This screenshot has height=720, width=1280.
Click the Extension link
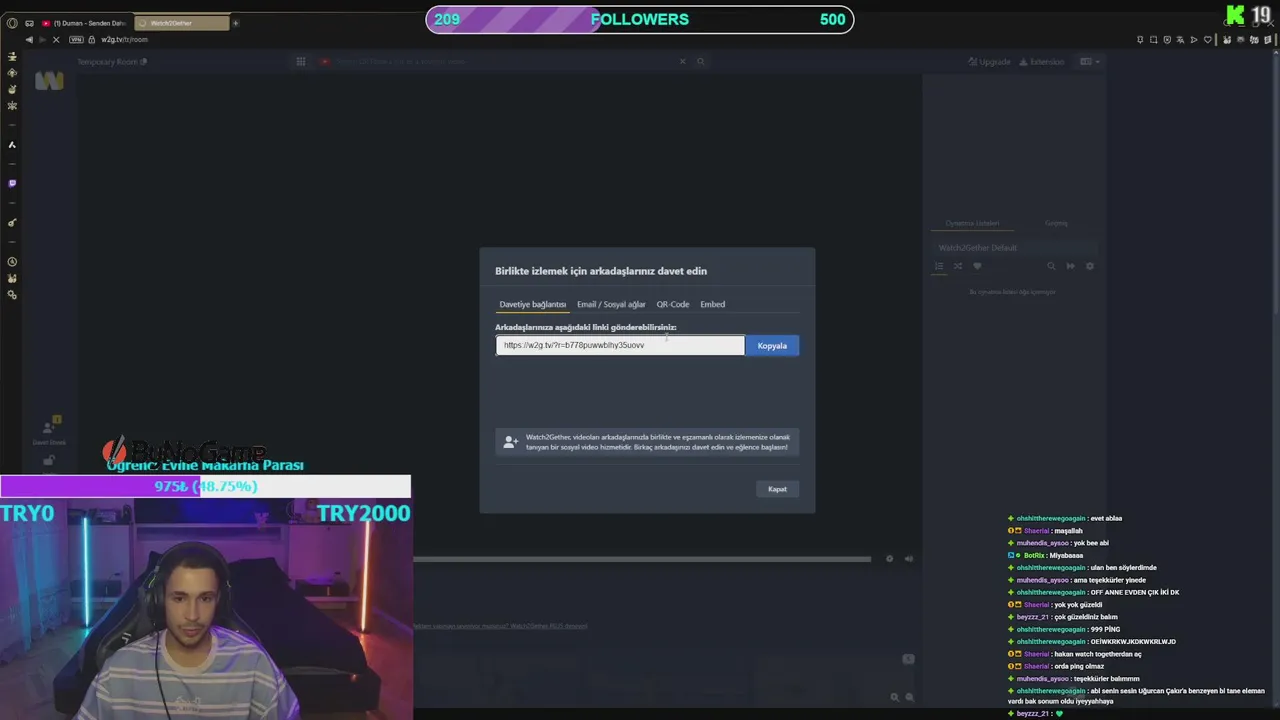(1041, 62)
